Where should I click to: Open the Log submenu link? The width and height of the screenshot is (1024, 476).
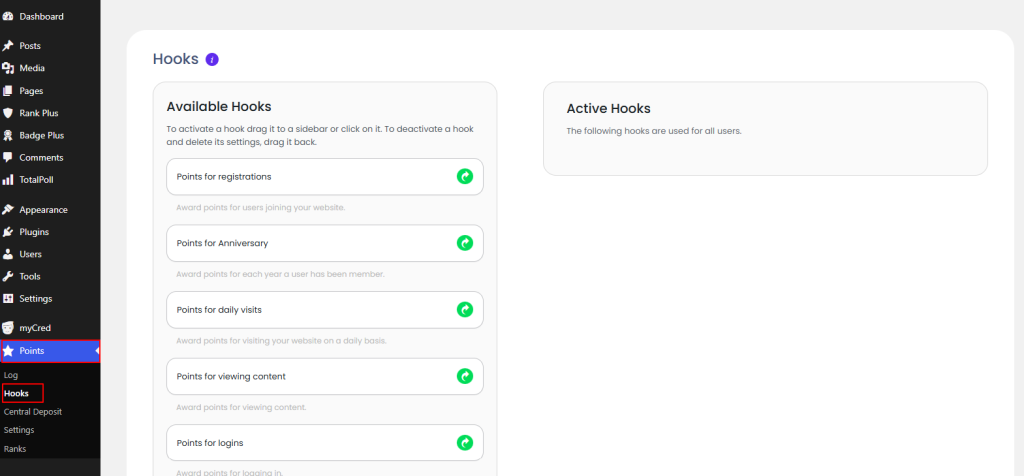[11, 375]
